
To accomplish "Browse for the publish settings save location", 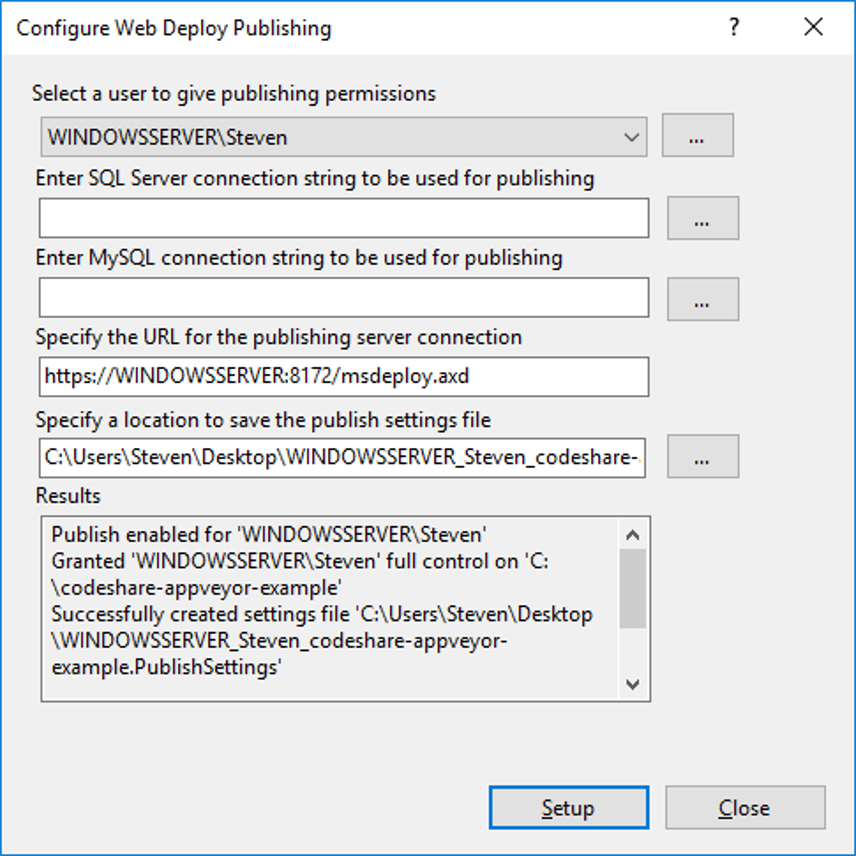I will [702, 457].
